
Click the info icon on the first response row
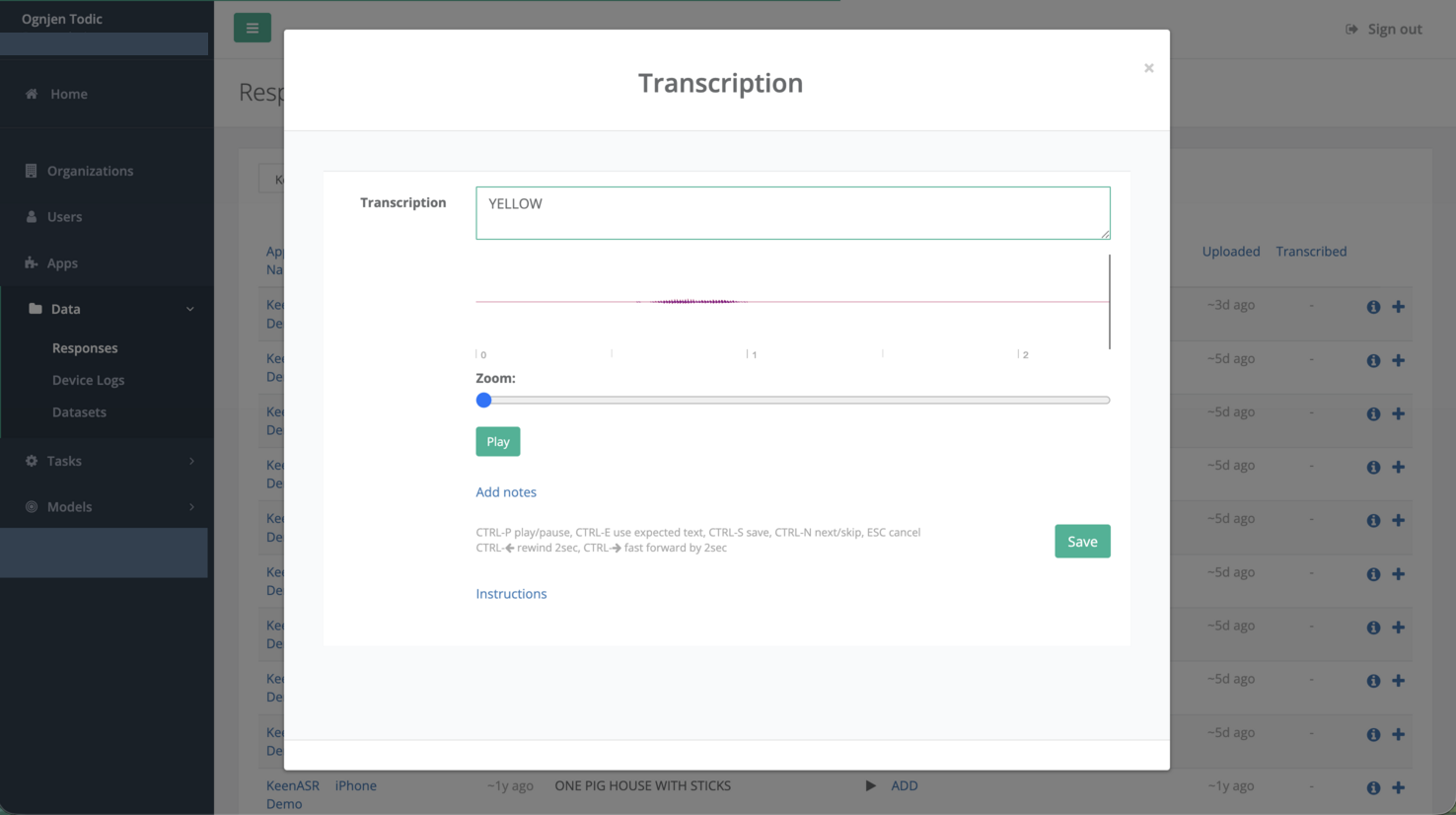click(x=1373, y=307)
